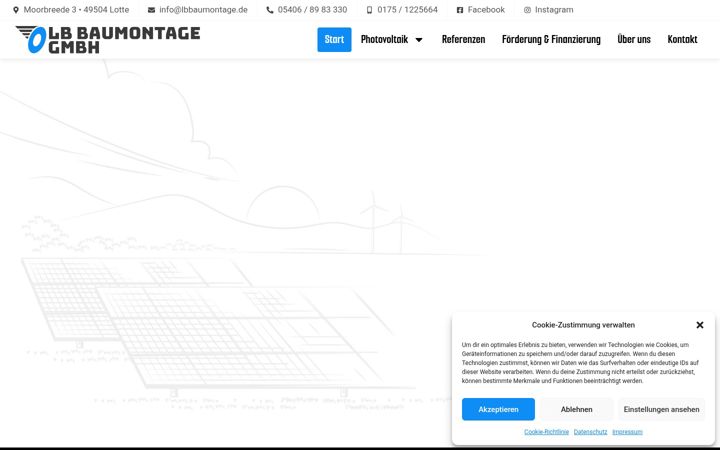This screenshot has width=720, height=450.
Task: Open the Impressum link
Action: [x=627, y=432]
